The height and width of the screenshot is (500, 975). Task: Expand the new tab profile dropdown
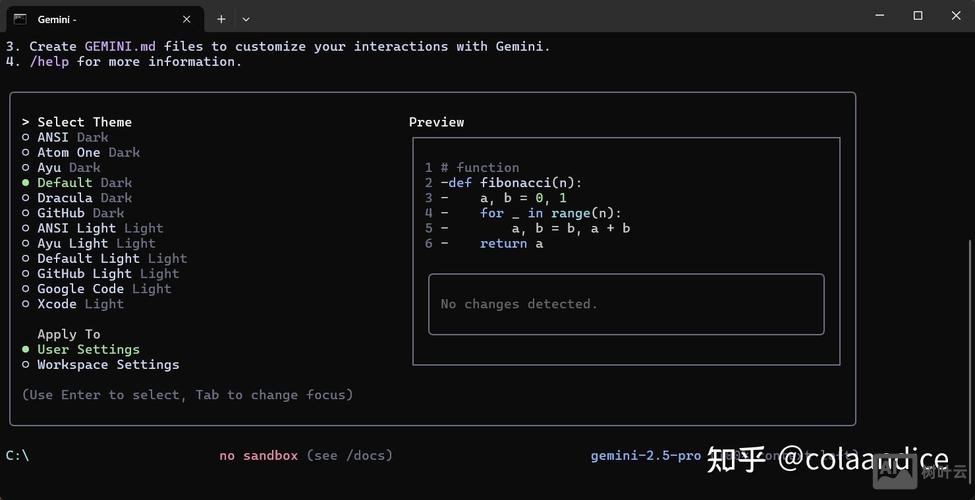tap(246, 19)
